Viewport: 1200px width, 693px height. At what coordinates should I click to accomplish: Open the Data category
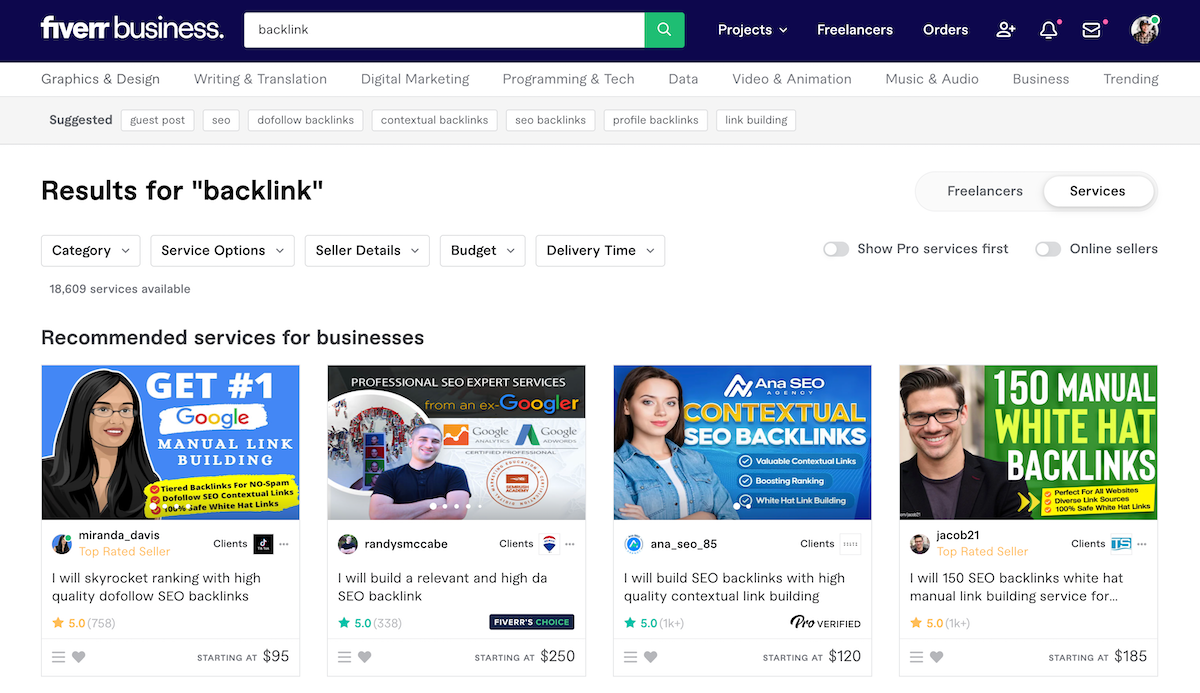(x=683, y=79)
